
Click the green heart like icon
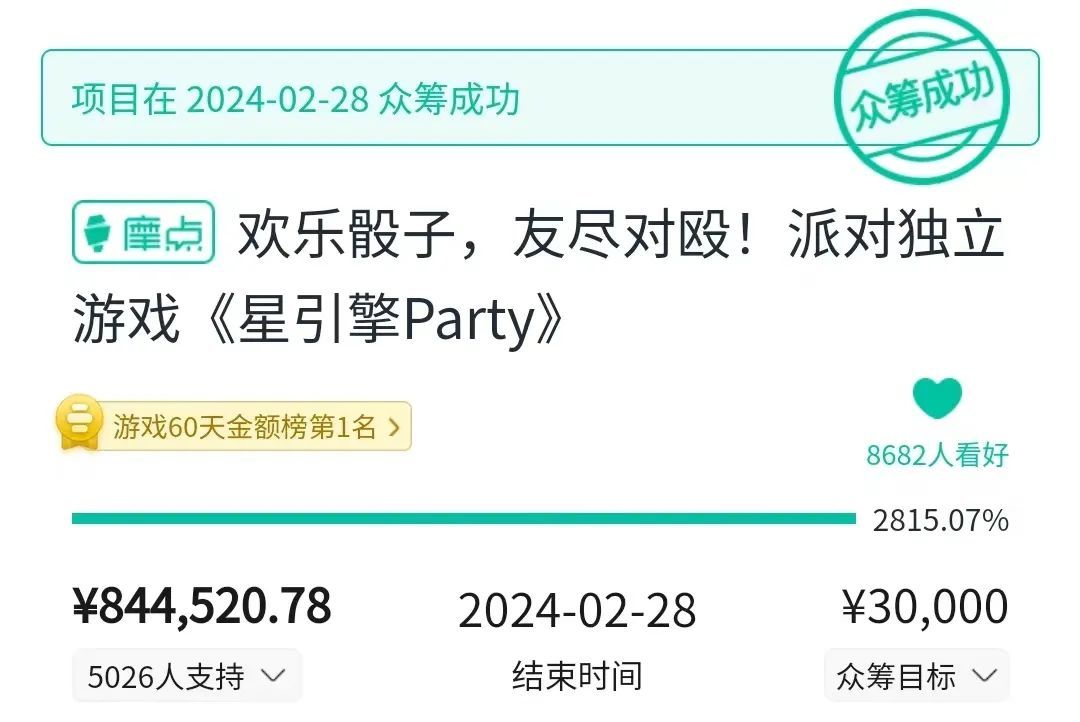coord(937,399)
